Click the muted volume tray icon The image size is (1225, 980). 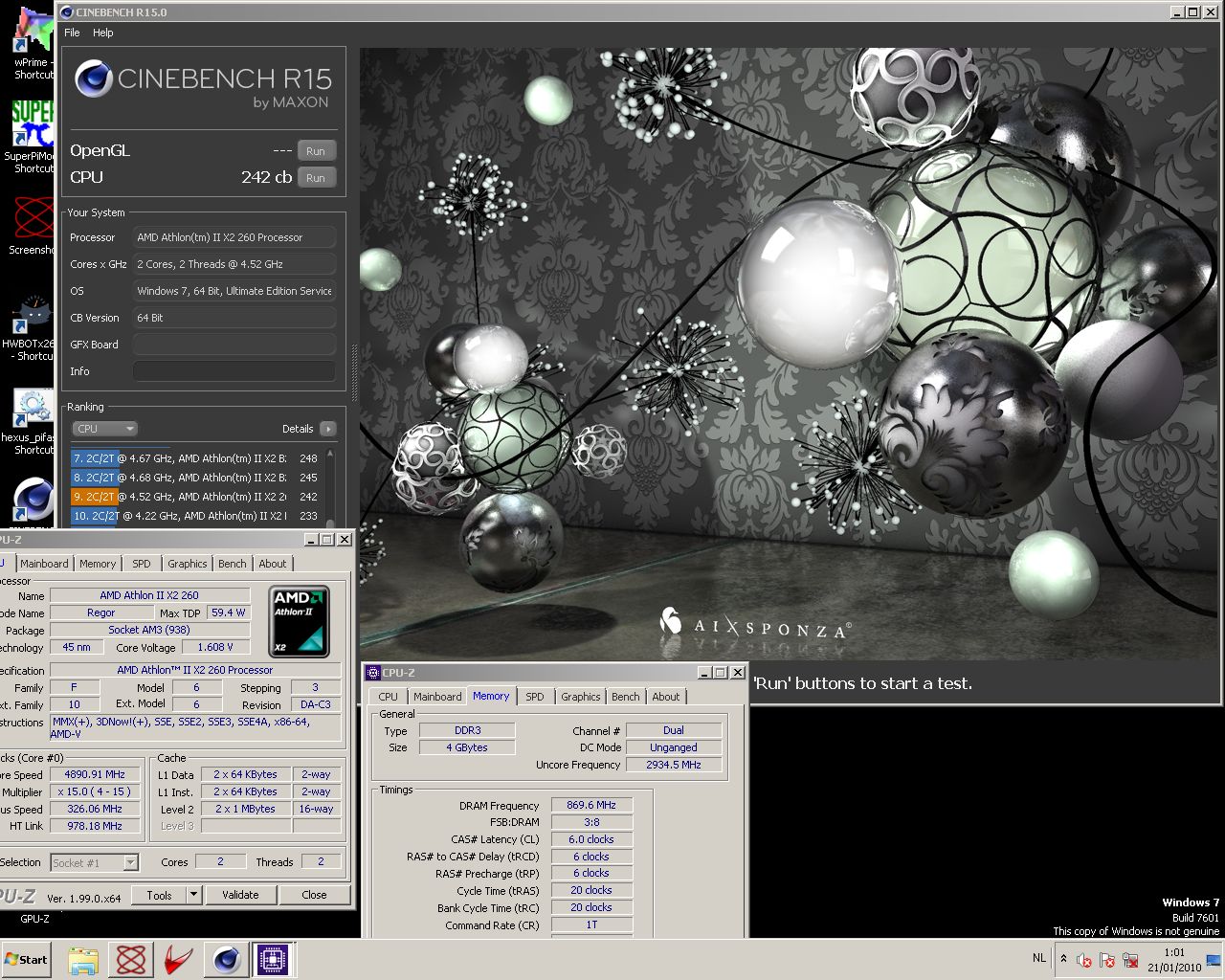click(1084, 960)
